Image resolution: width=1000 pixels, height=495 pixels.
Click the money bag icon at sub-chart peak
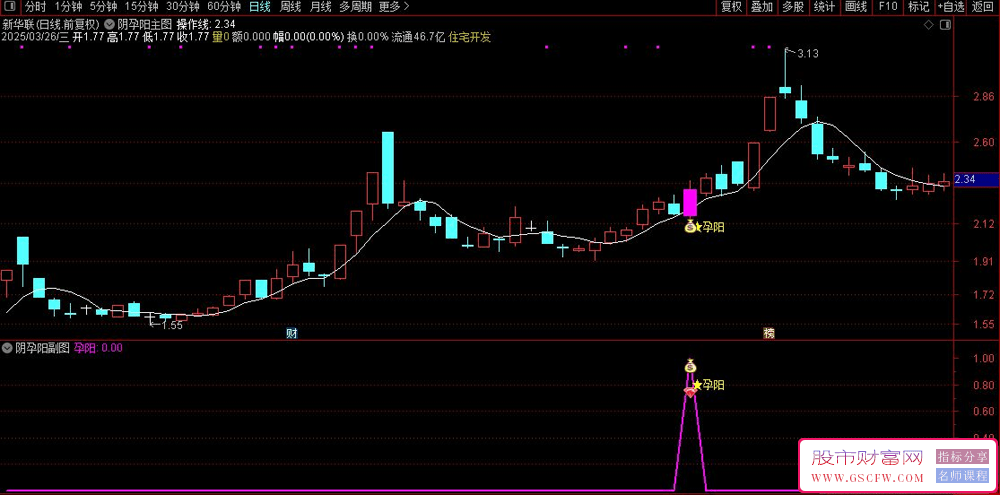click(x=690, y=366)
